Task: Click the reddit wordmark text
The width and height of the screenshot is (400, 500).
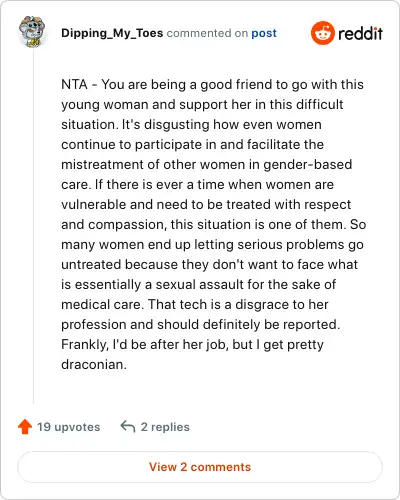Action: 360,33
